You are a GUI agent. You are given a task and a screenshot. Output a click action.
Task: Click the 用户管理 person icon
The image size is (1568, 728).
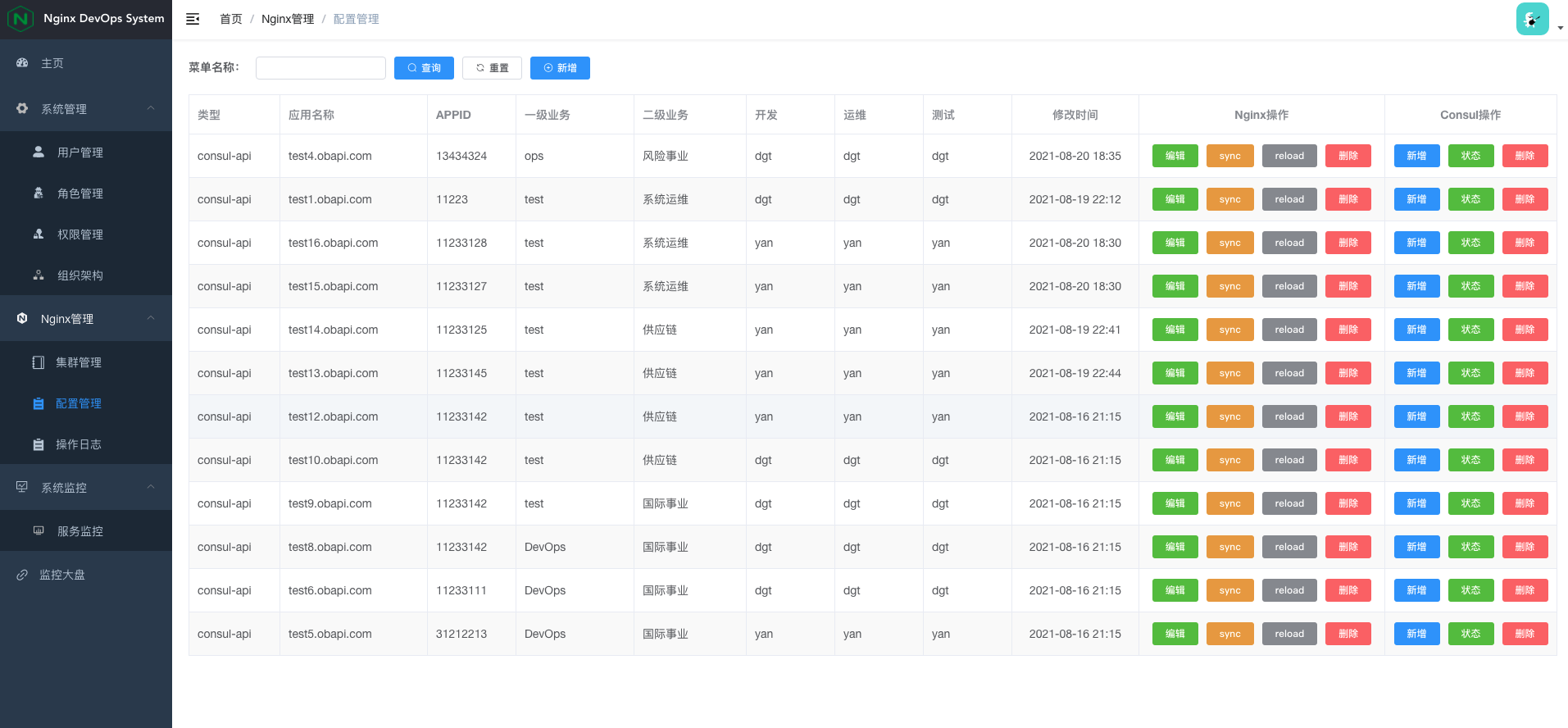click(x=39, y=152)
